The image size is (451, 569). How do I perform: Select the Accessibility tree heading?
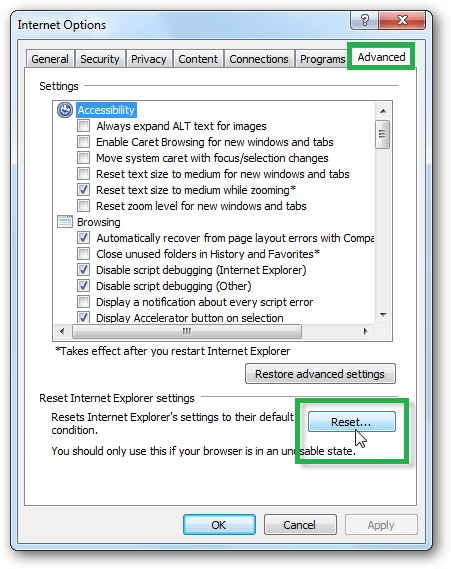click(106, 110)
